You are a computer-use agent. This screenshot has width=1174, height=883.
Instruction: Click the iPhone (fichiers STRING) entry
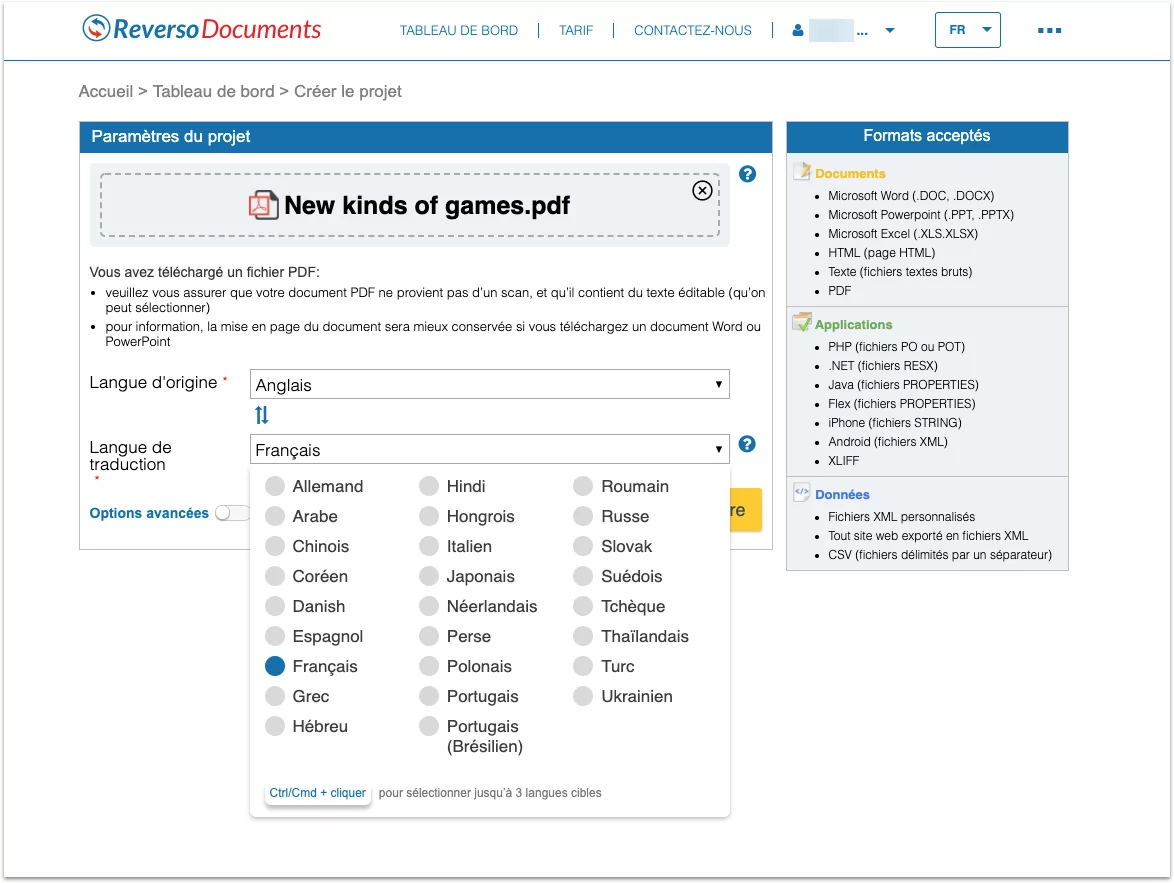coord(895,422)
